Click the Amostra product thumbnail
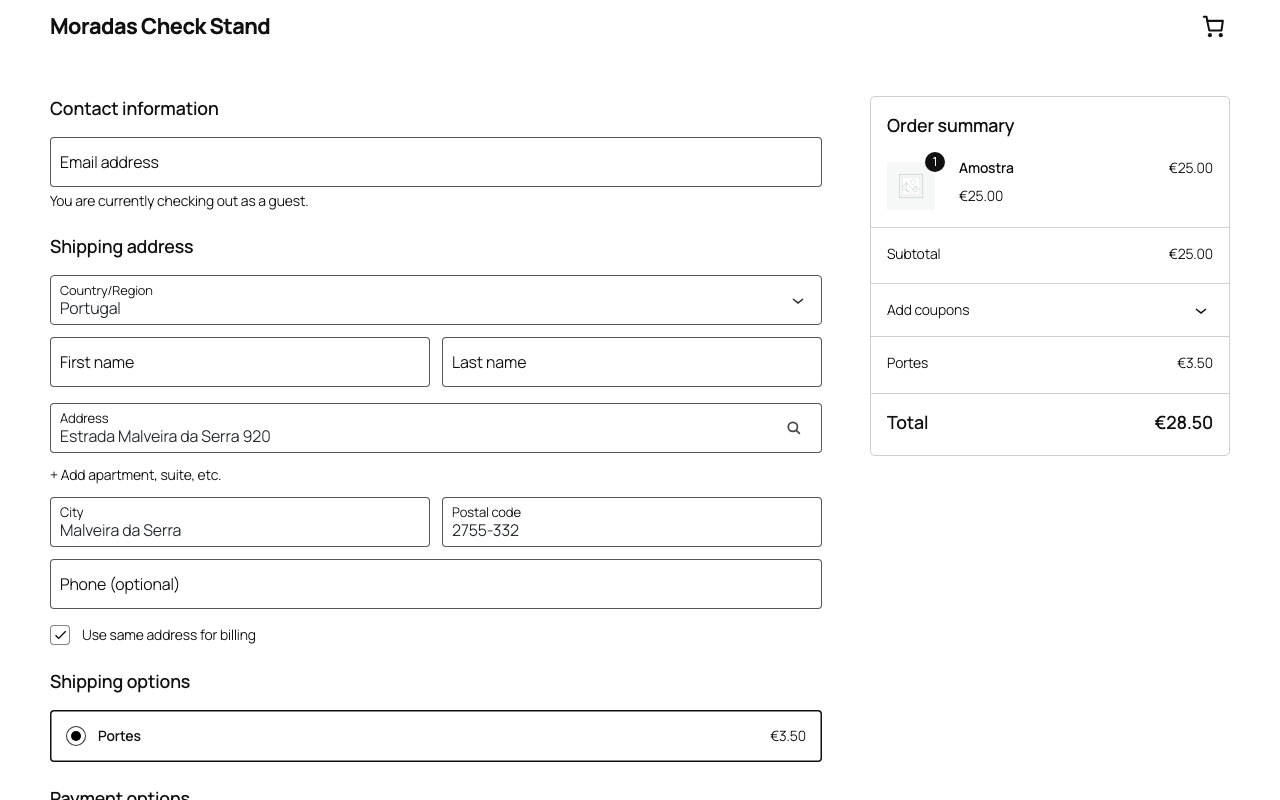The image size is (1280, 800). pyautogui.click(x=911, y=186)
